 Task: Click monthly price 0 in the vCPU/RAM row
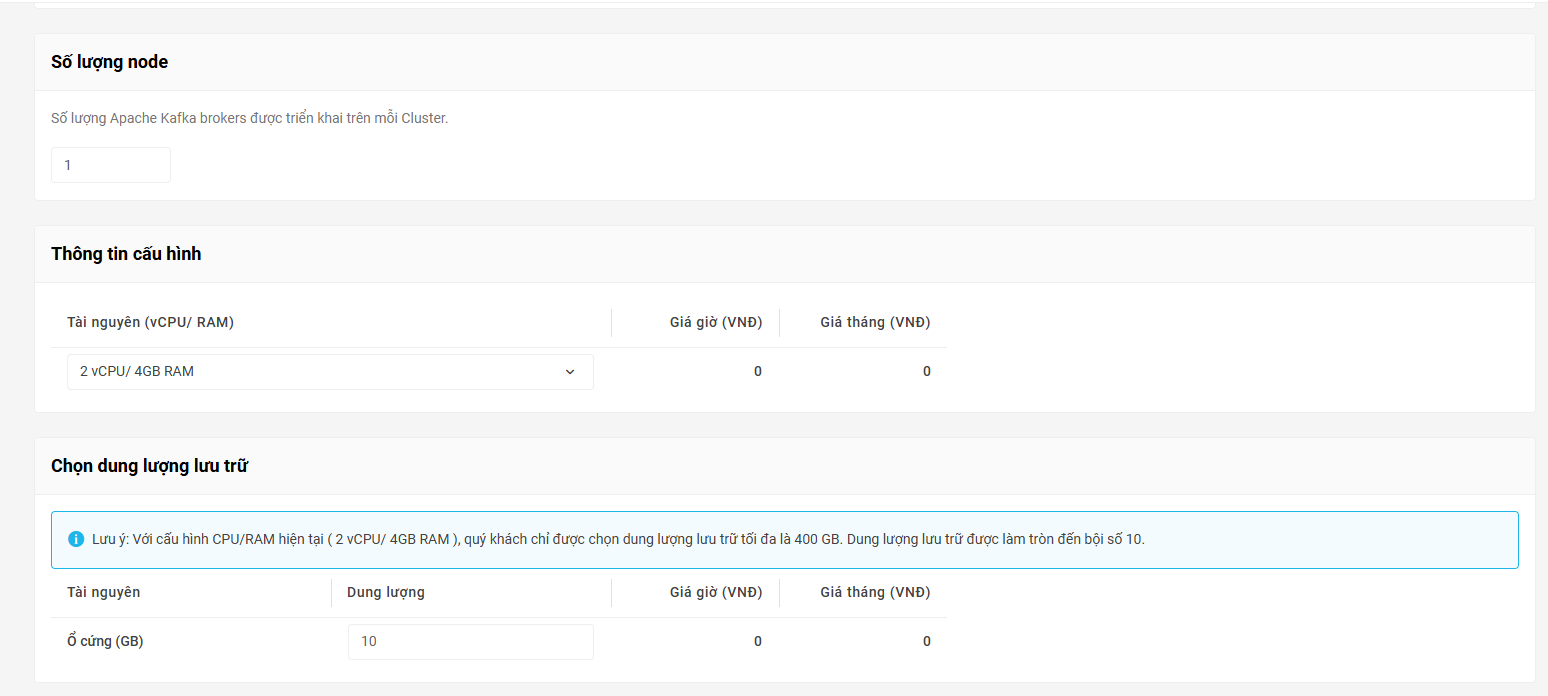[x=927, y=371]
